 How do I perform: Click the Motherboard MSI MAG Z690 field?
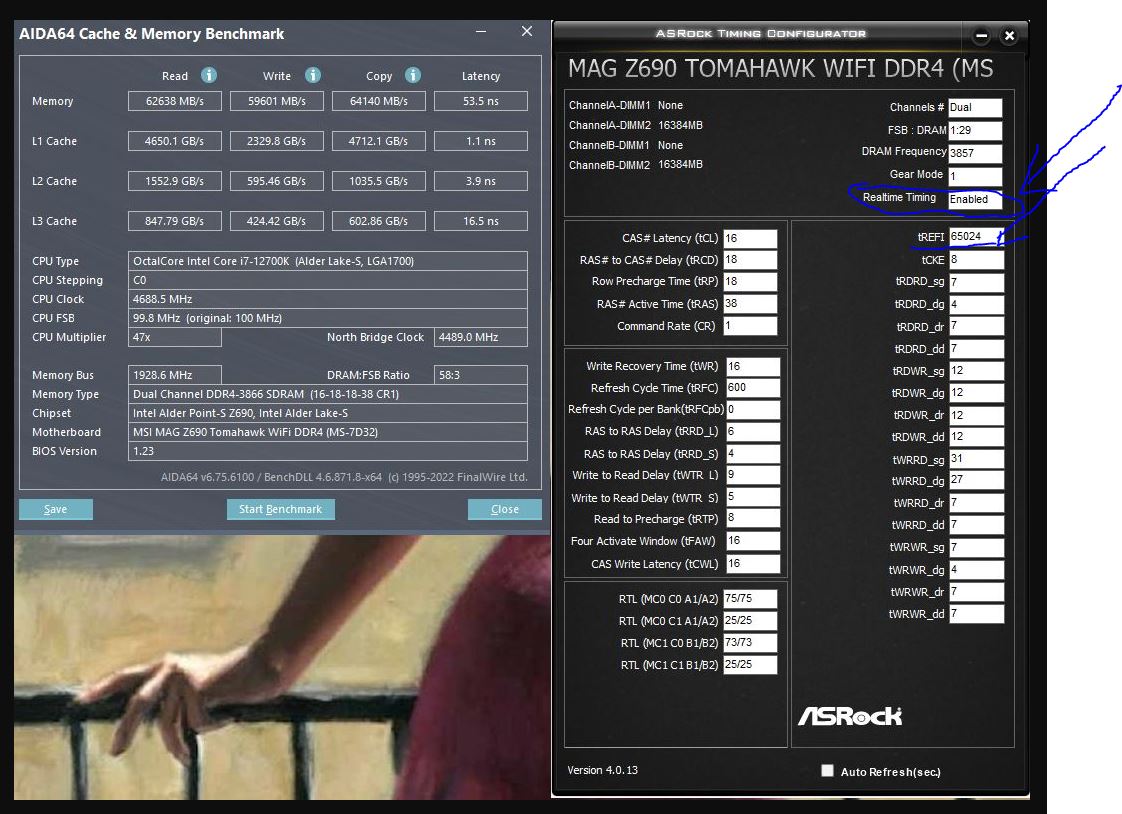coord(328,432)
